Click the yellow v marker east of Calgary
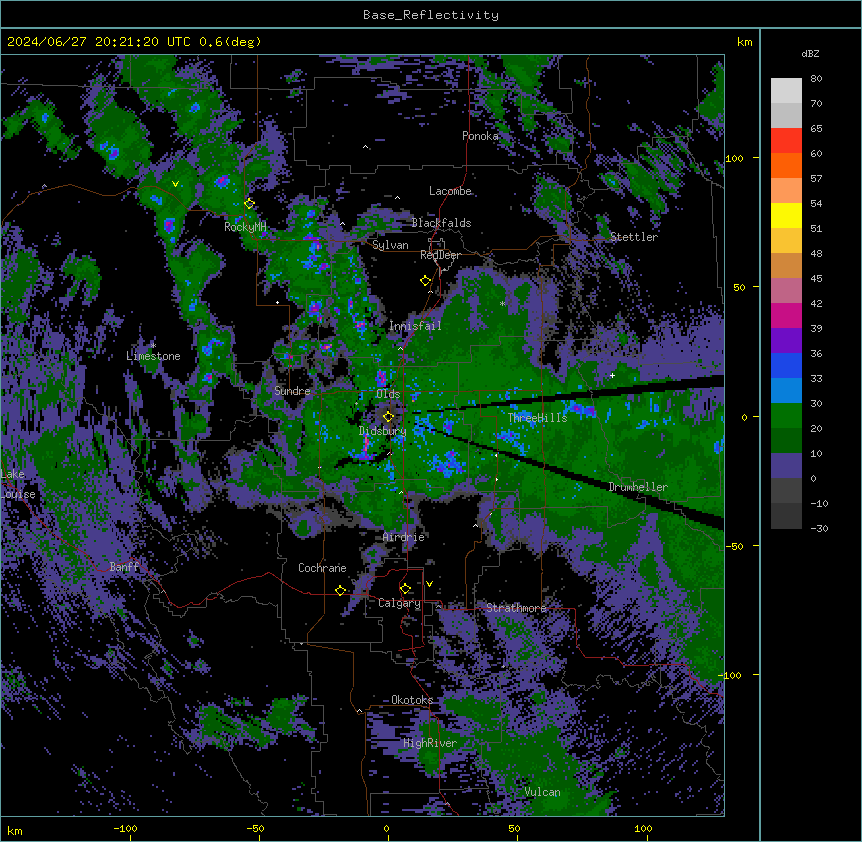The image size is (862, 842). coord(429,584)
